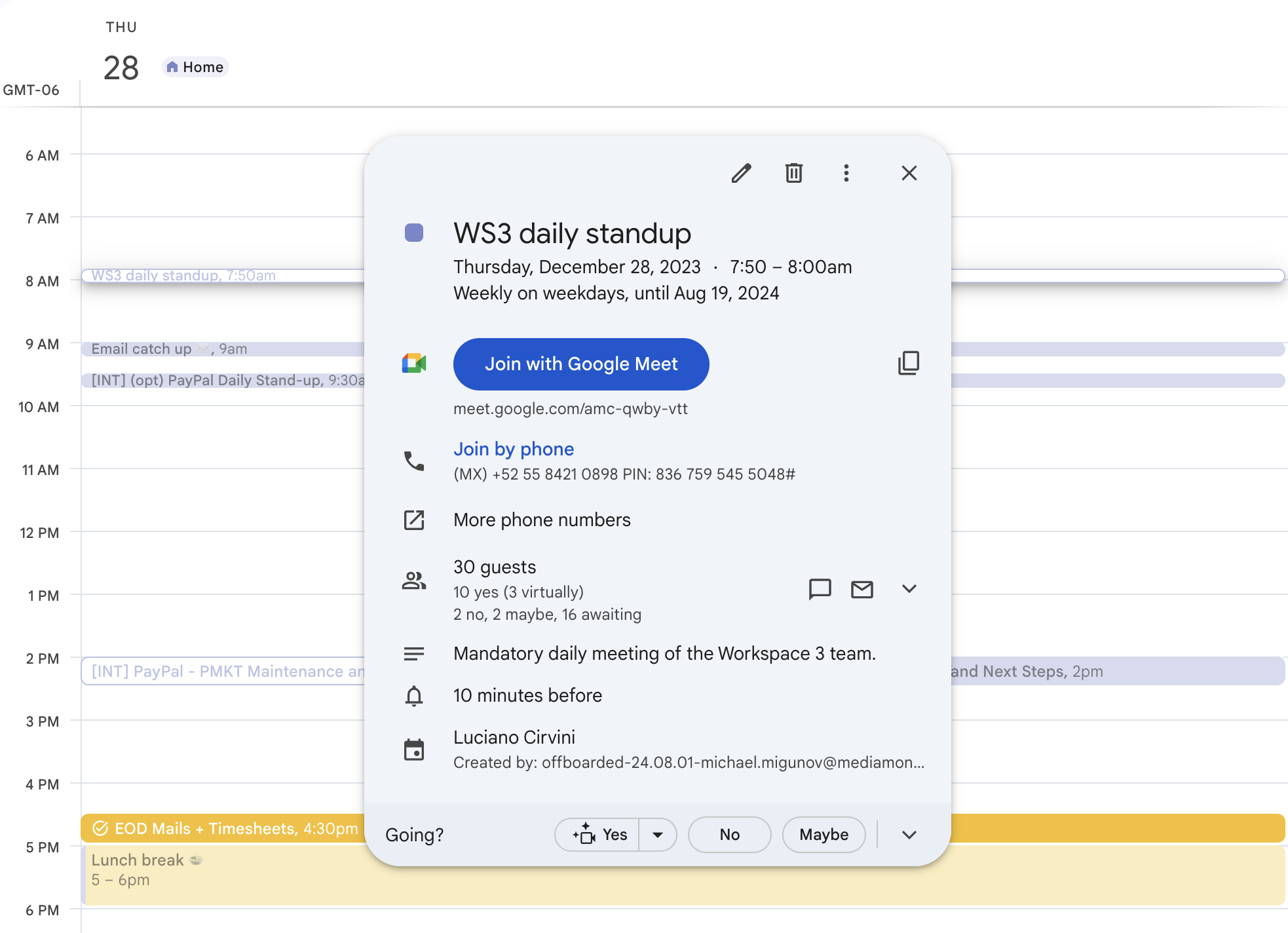This screenshot has height=933, width=1288.
Task: Click the Google Meet camera logo
Action: click(x=414, y=364)
